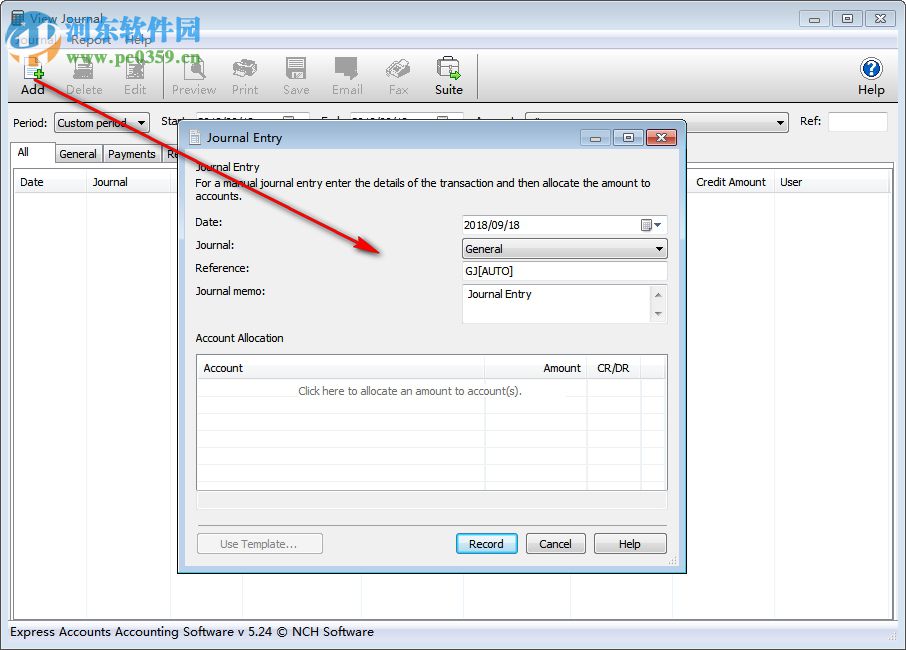Click the Print toolbar icon
Screen dimensions: 906x650
click(244, 75)
